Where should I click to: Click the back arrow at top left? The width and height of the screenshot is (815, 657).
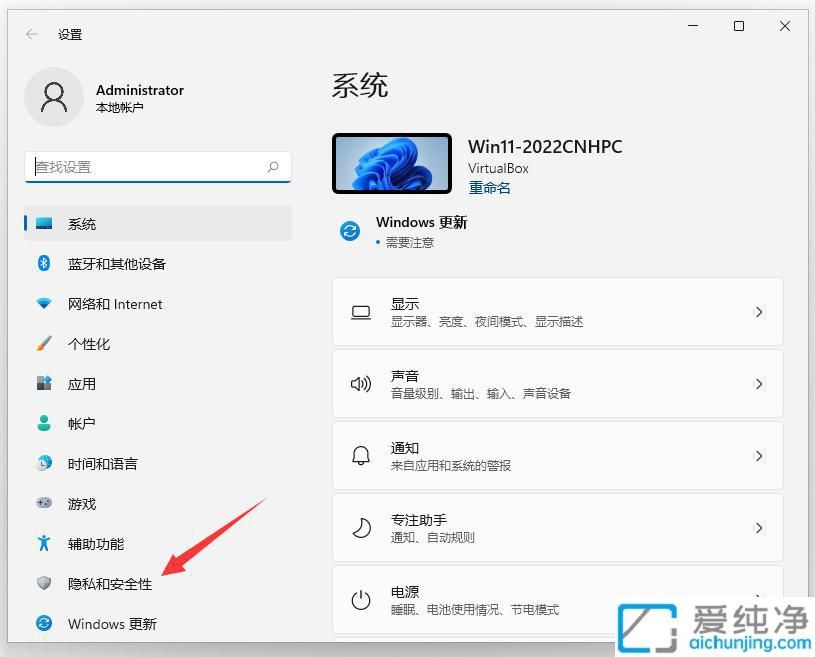[31, 33]
